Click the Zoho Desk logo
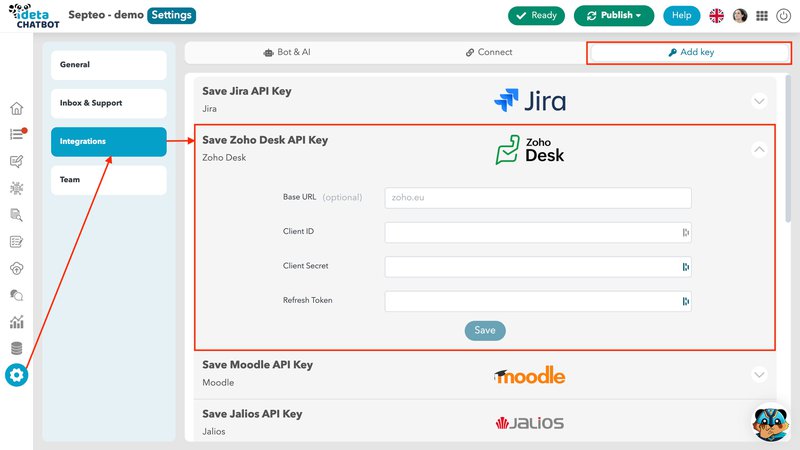This screenshot has width=800, height=450. point(530,149)
